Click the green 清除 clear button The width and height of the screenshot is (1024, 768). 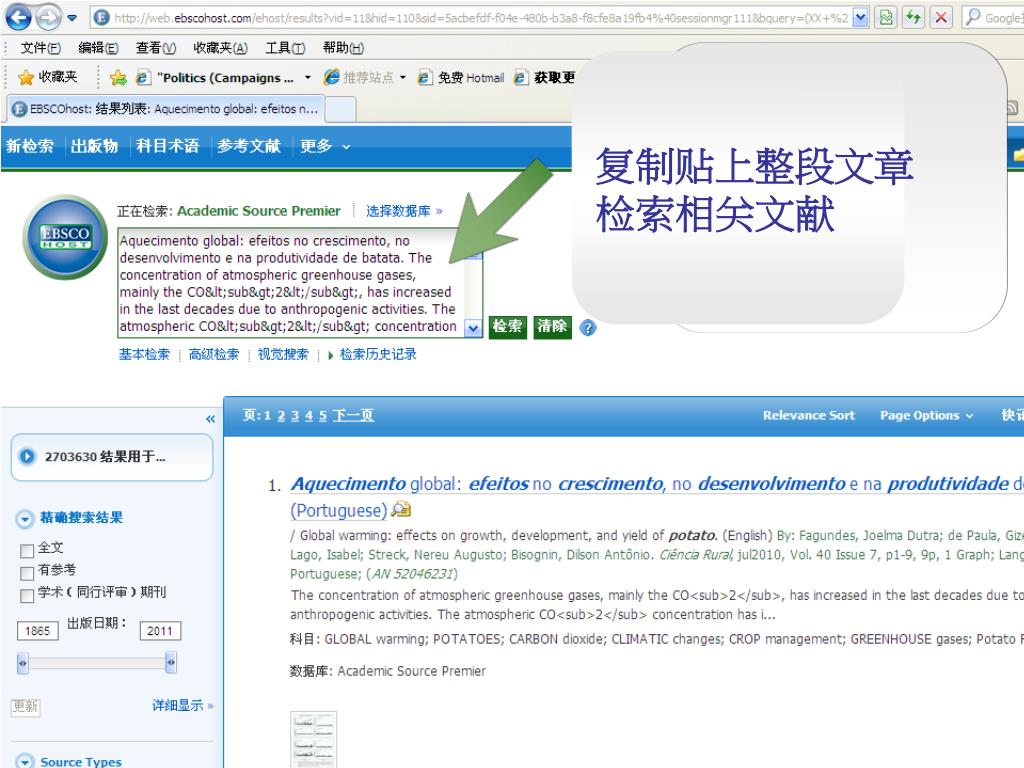click(552, 327)
